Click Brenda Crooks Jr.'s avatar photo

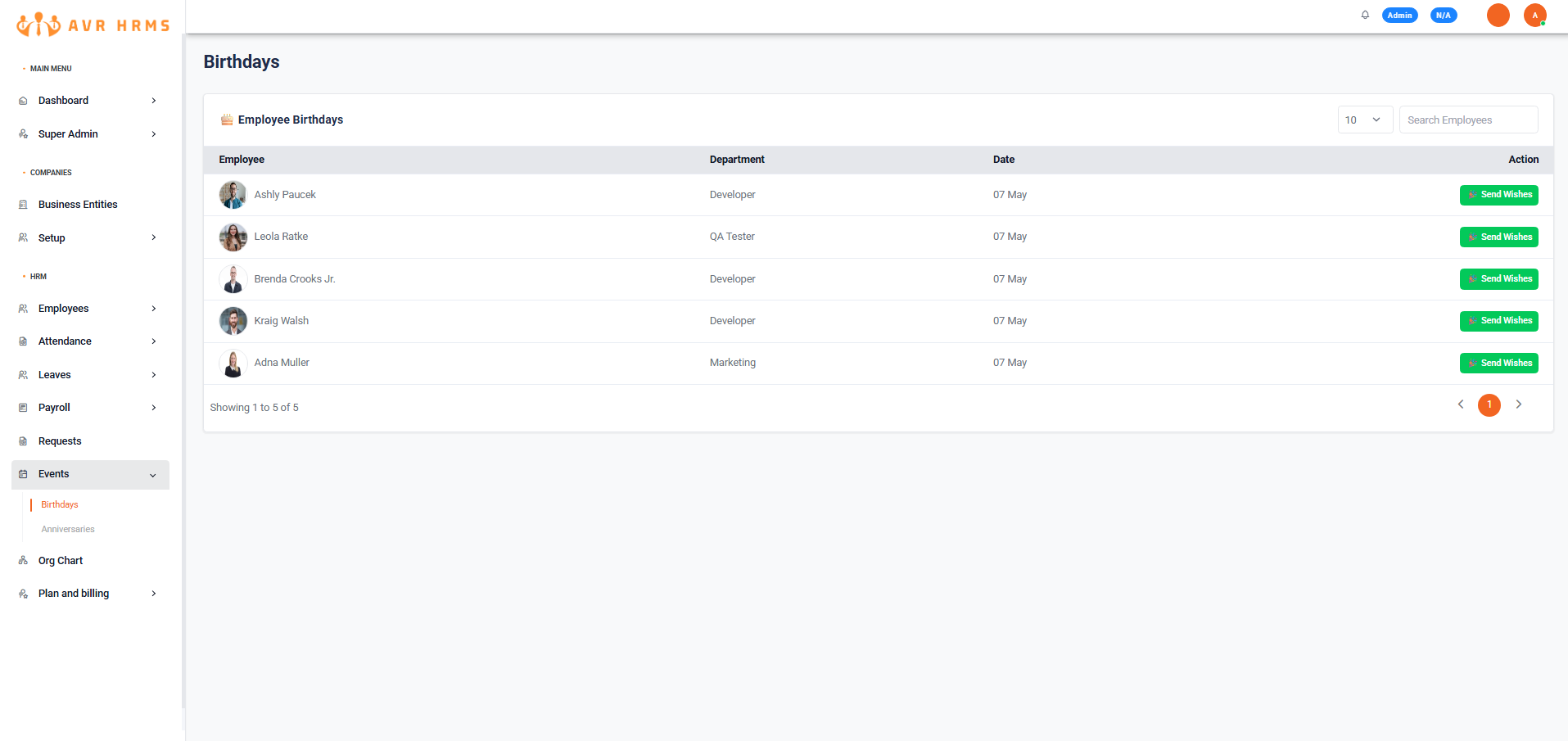click(x=233, y=279)
